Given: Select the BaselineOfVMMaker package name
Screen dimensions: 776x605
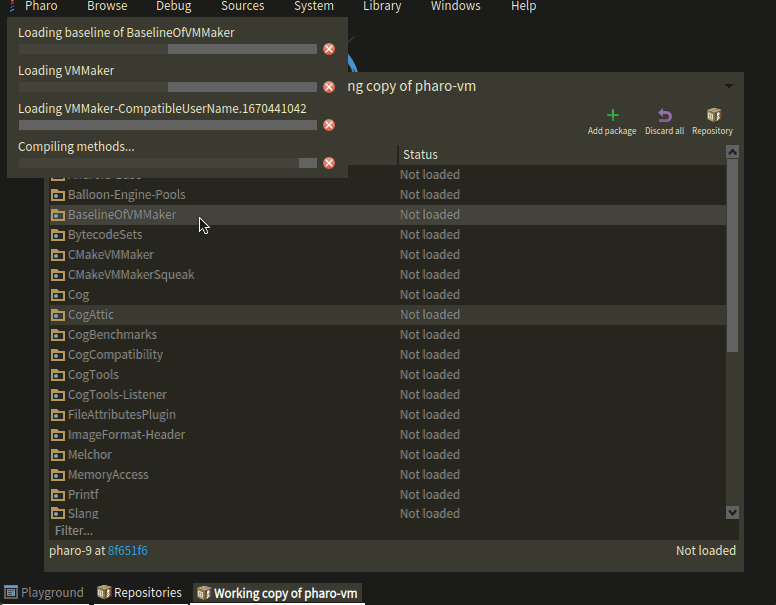Looking at the screenshot, I should coord(122,215).
